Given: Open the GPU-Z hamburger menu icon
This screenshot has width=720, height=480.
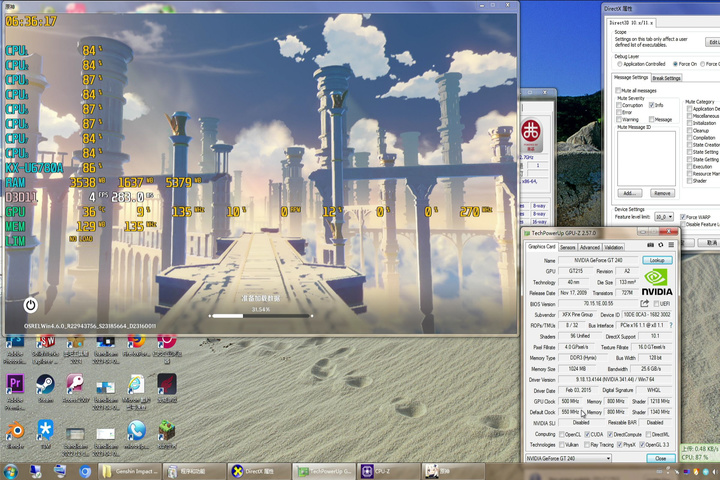Looking at the screenshot, I should pyautogui.click(x=671, y=245).
